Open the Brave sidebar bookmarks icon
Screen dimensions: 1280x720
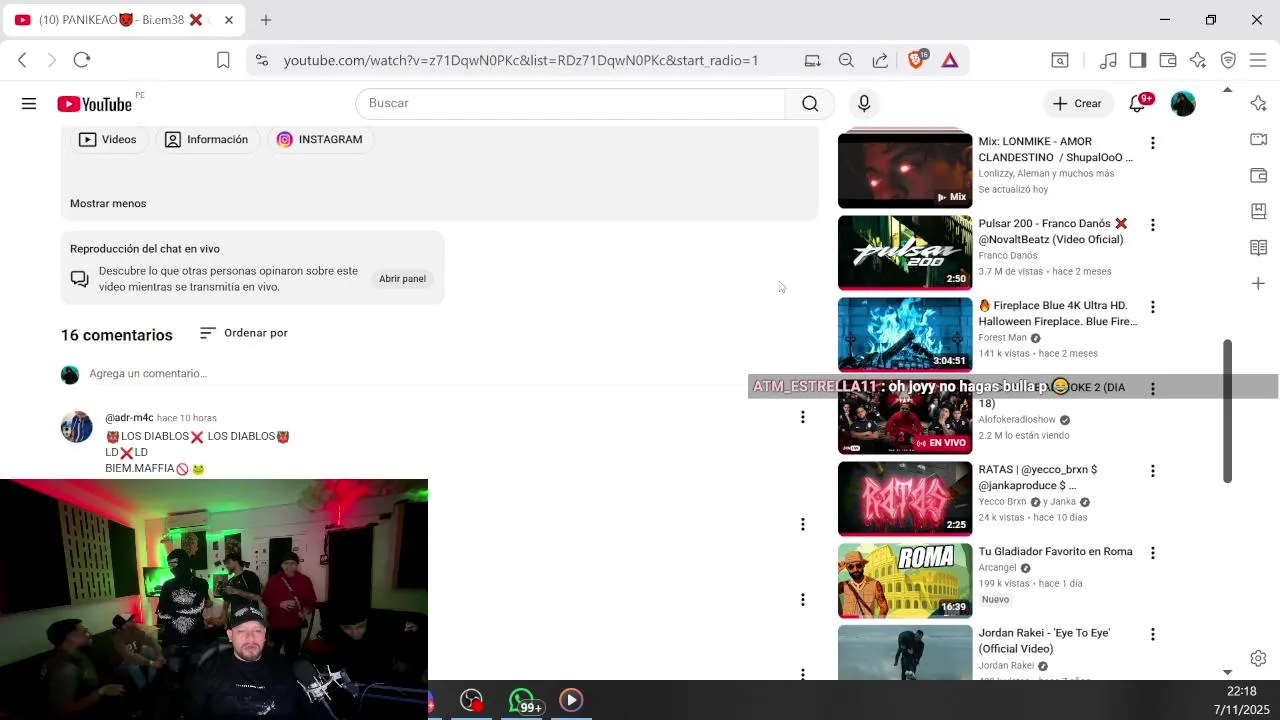(x=1259, y=211)
